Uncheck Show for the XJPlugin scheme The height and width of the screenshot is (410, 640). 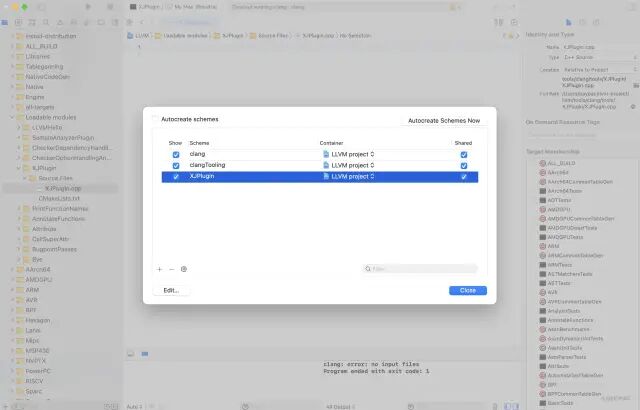[x=176, y=177]
